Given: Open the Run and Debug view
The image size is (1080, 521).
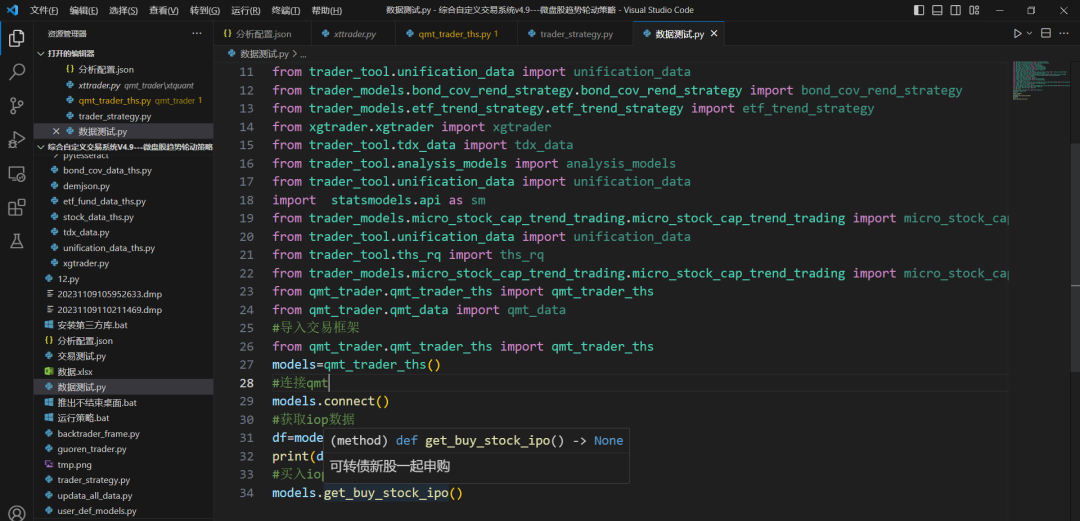Looking at the screenshot, I should [17, 139].
